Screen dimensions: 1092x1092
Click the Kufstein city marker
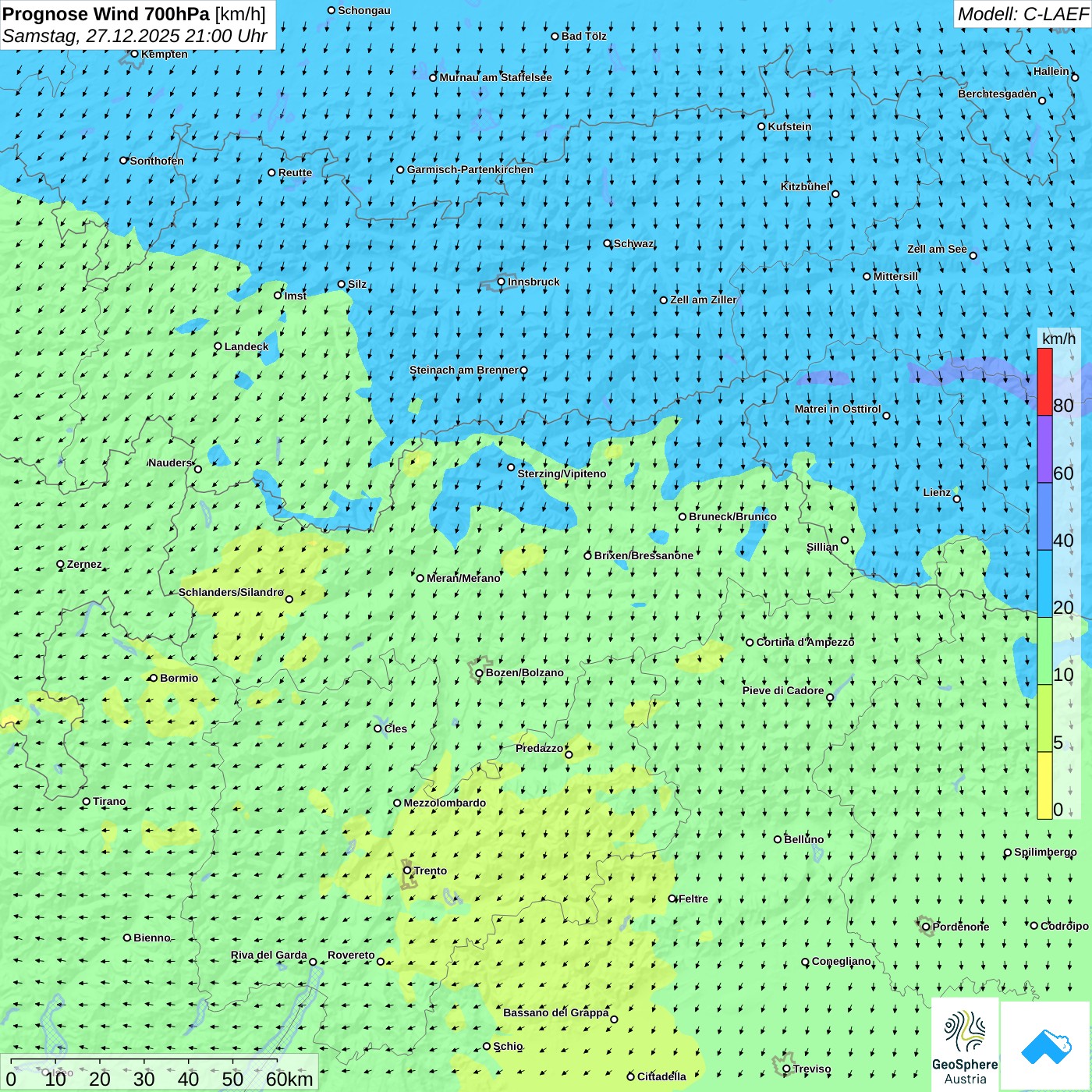[762, 126]
